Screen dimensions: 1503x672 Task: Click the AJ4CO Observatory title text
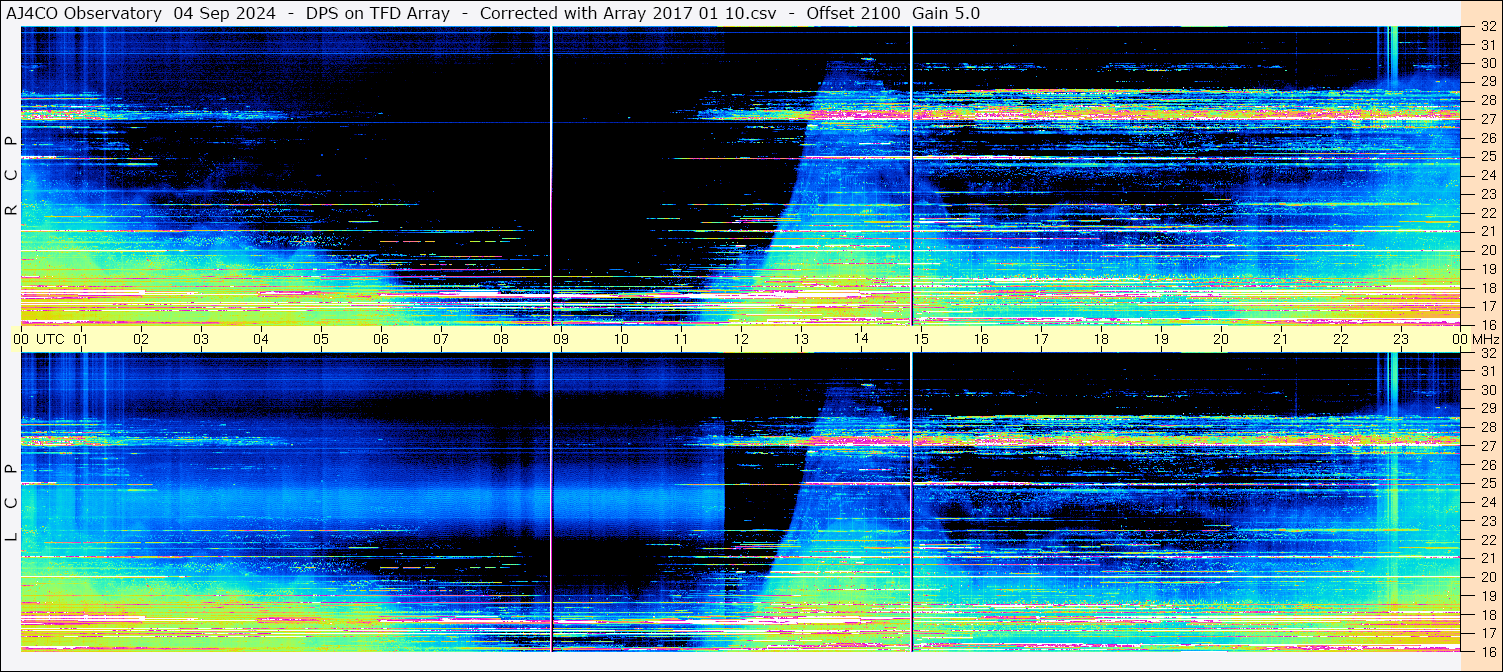pyautogui.click(x=84, y=13)
